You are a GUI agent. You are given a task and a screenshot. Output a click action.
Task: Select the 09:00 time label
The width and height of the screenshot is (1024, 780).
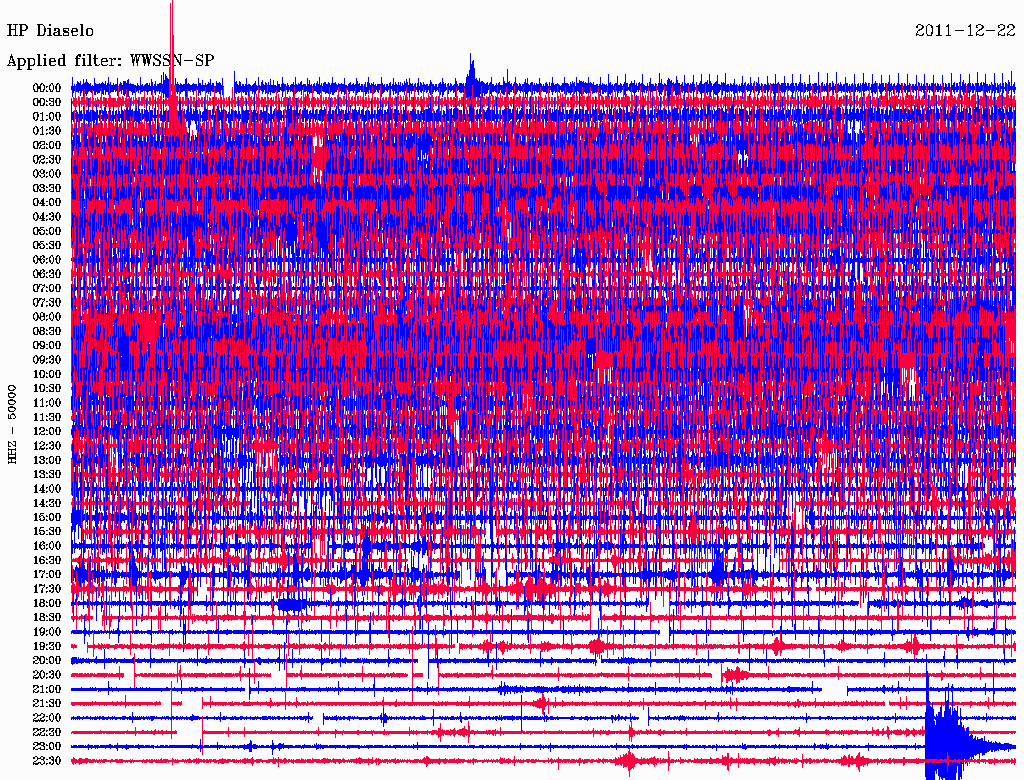[47, 346]
